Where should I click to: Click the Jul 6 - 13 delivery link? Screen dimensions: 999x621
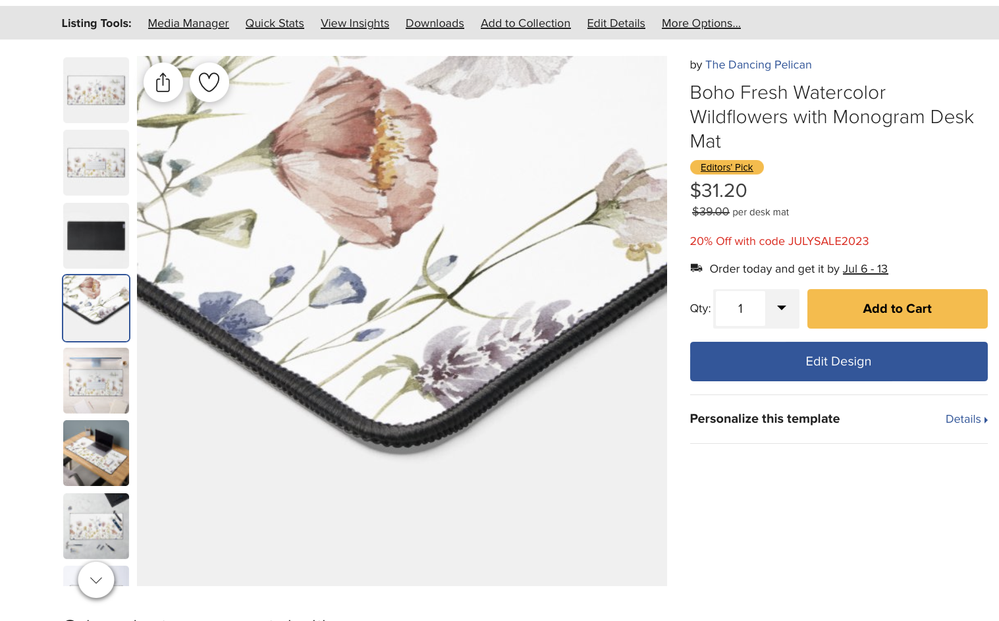tap(865, 269)
